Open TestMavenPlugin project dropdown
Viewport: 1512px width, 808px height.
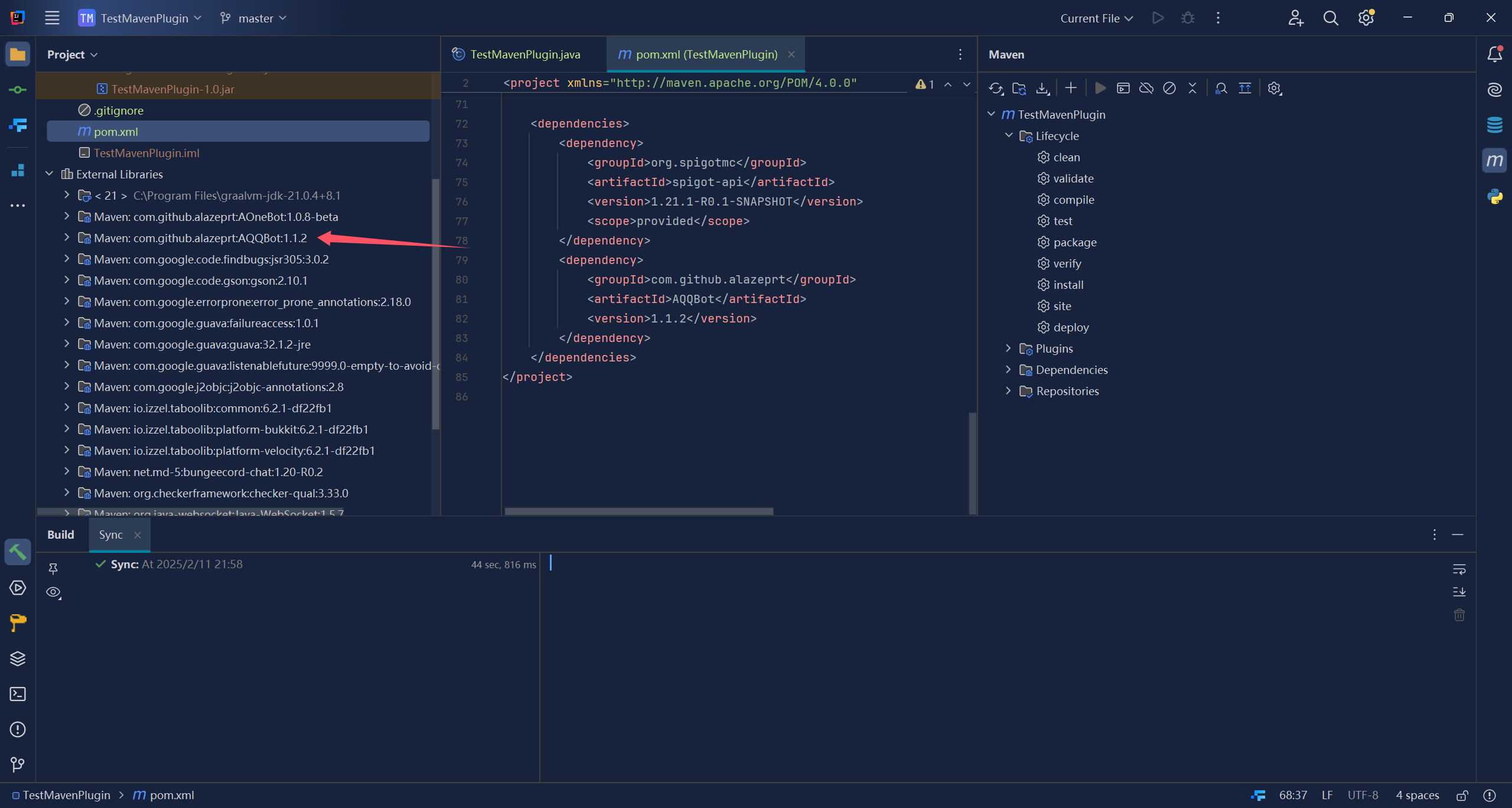tap(140, 18)
